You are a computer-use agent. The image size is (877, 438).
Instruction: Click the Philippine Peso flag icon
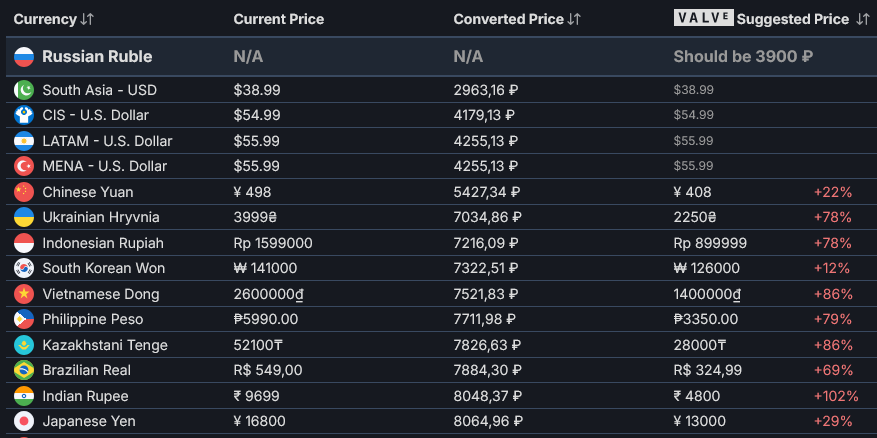[x=24, y=319]
